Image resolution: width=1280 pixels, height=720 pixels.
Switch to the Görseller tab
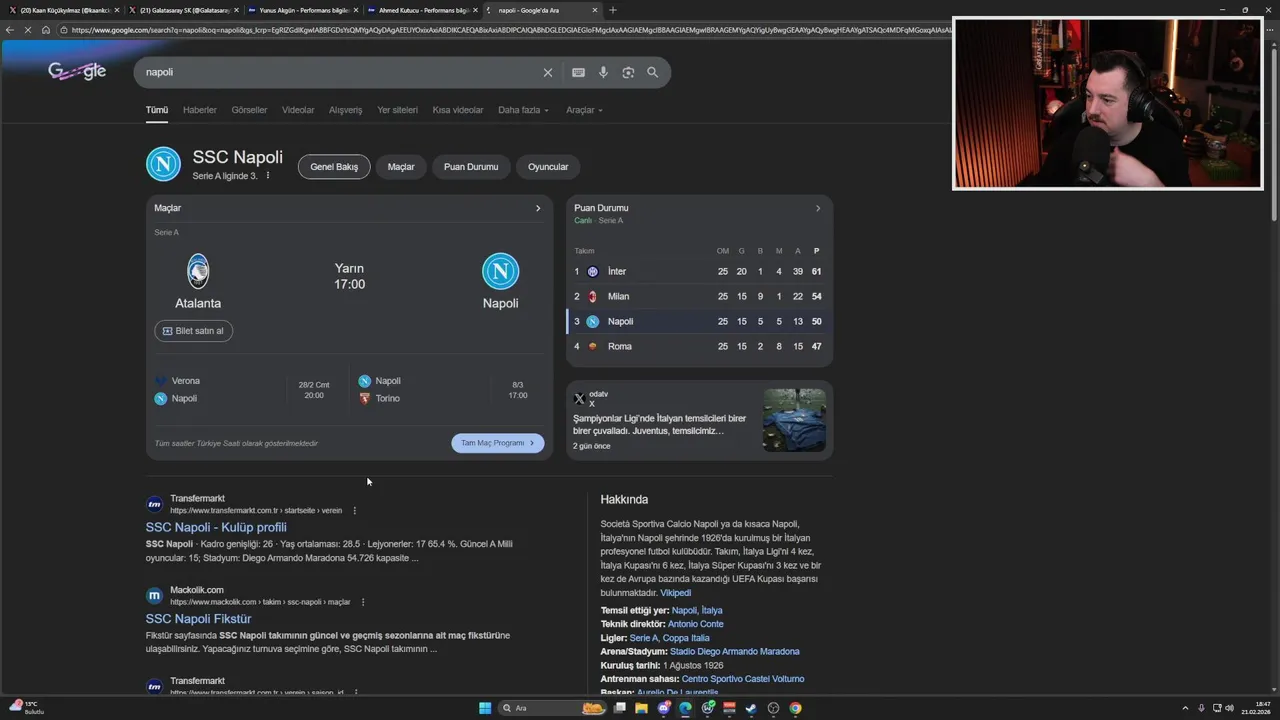coord(249,110)
